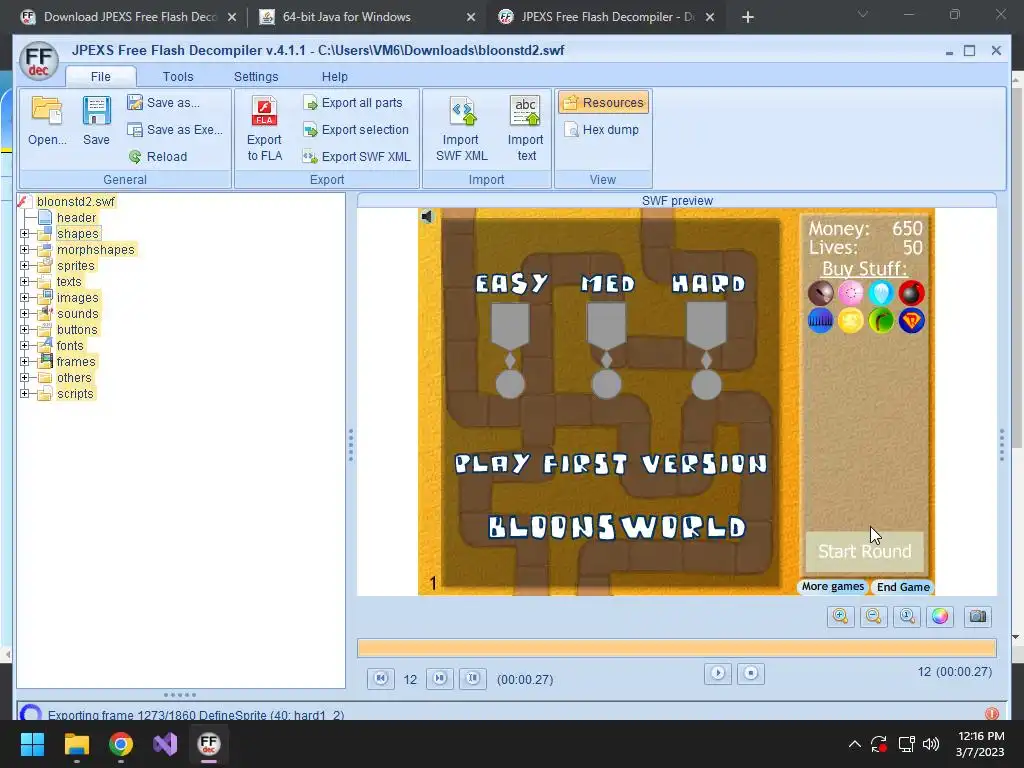This screenshot has width=1024, height=768.
Task: Click Import SWF XML icon
Action: (x=462, y=129)
